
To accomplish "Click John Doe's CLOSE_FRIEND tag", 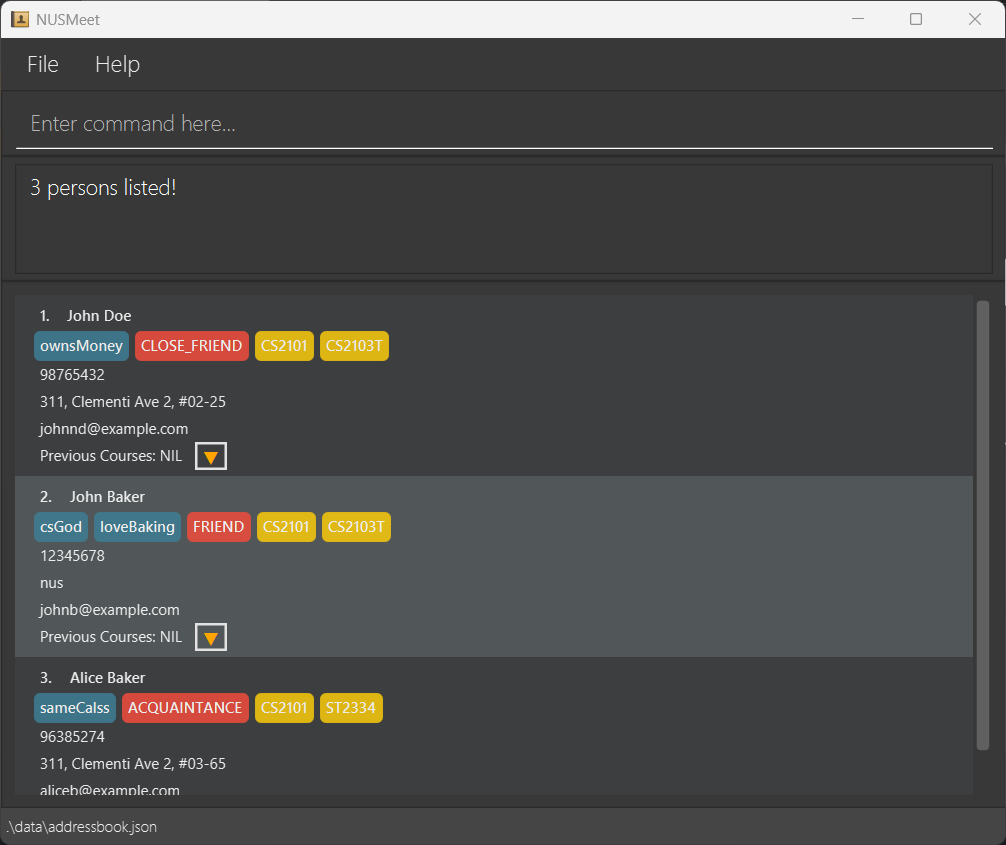I will [x=191, y=346].
